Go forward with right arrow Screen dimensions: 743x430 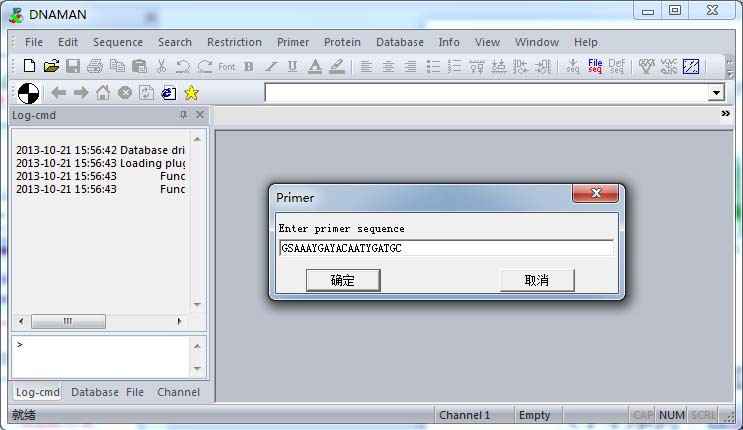click(81, 92)
